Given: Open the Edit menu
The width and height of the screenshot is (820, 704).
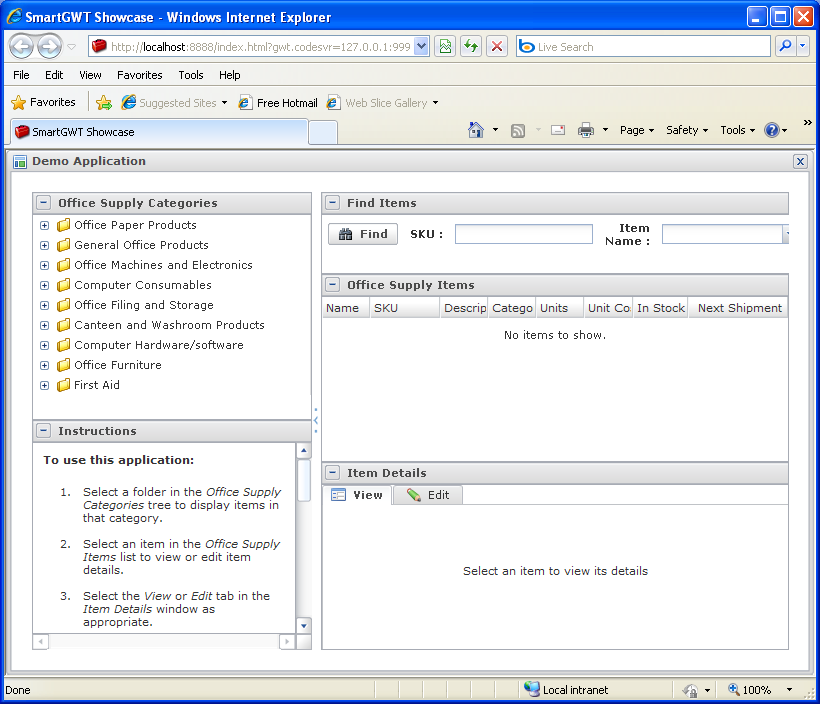Looking at the screenshot, I should (54, 75).
